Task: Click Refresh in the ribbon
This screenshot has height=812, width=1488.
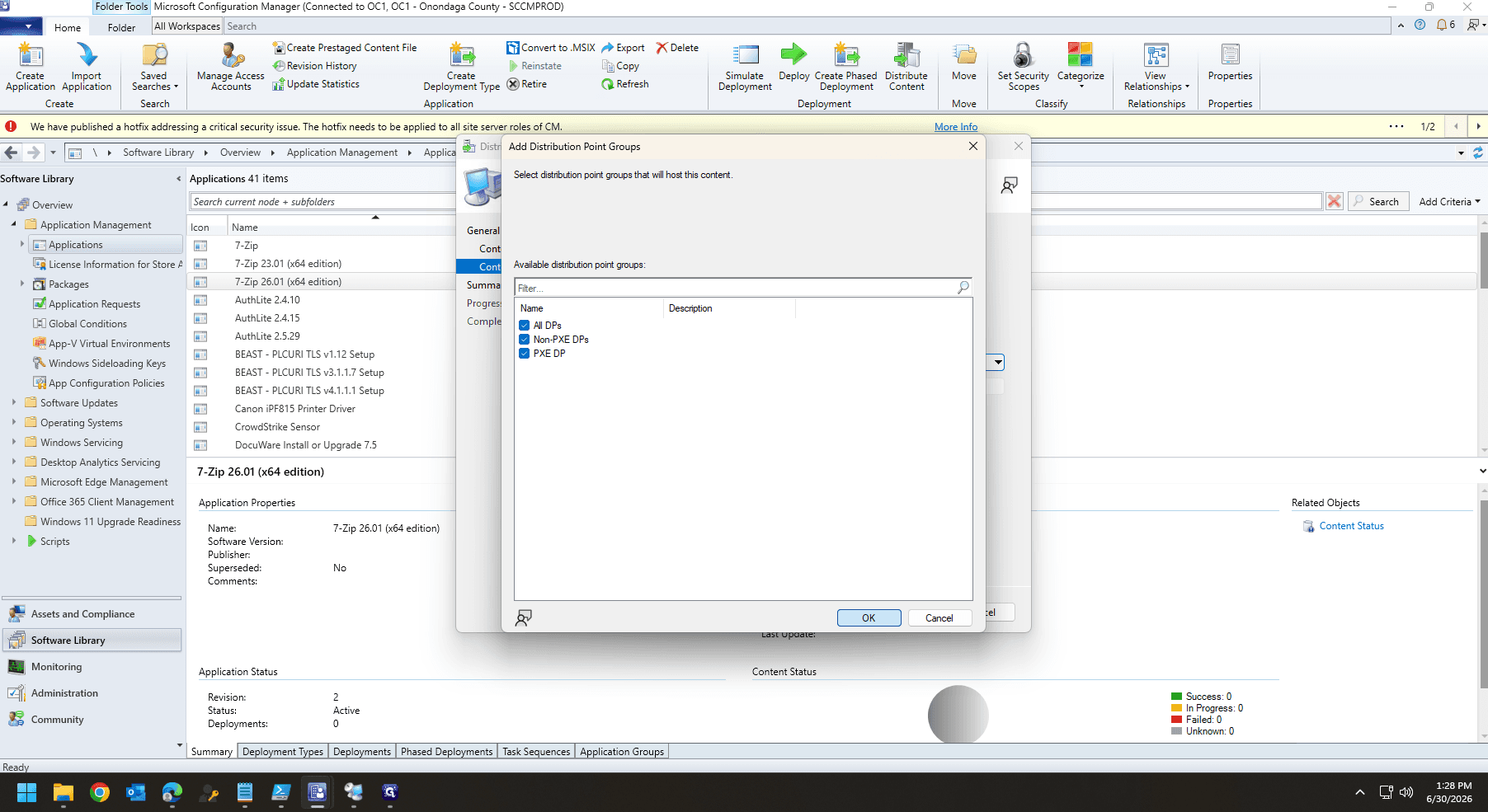Action: point(625,84)
